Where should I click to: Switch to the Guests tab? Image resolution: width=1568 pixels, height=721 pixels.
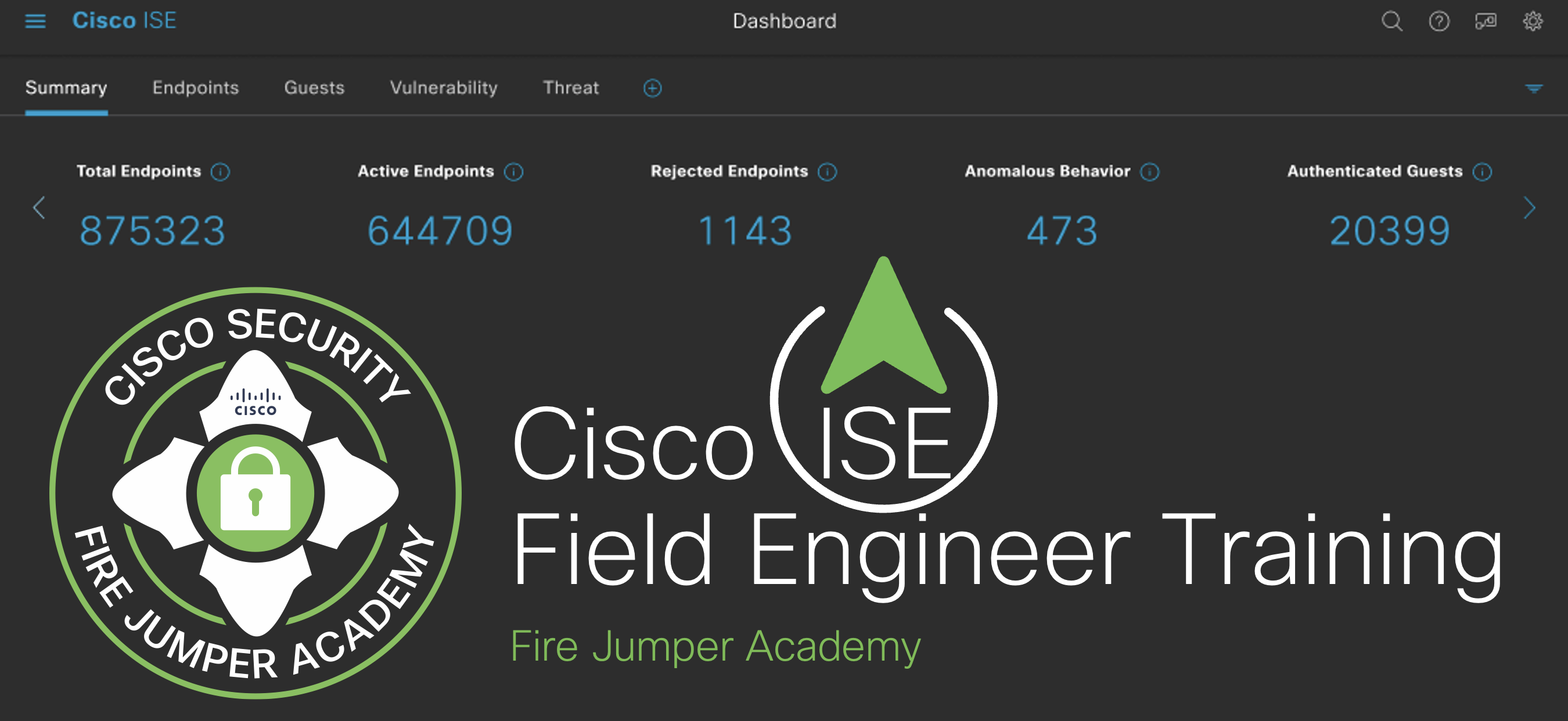click(314, 88)
